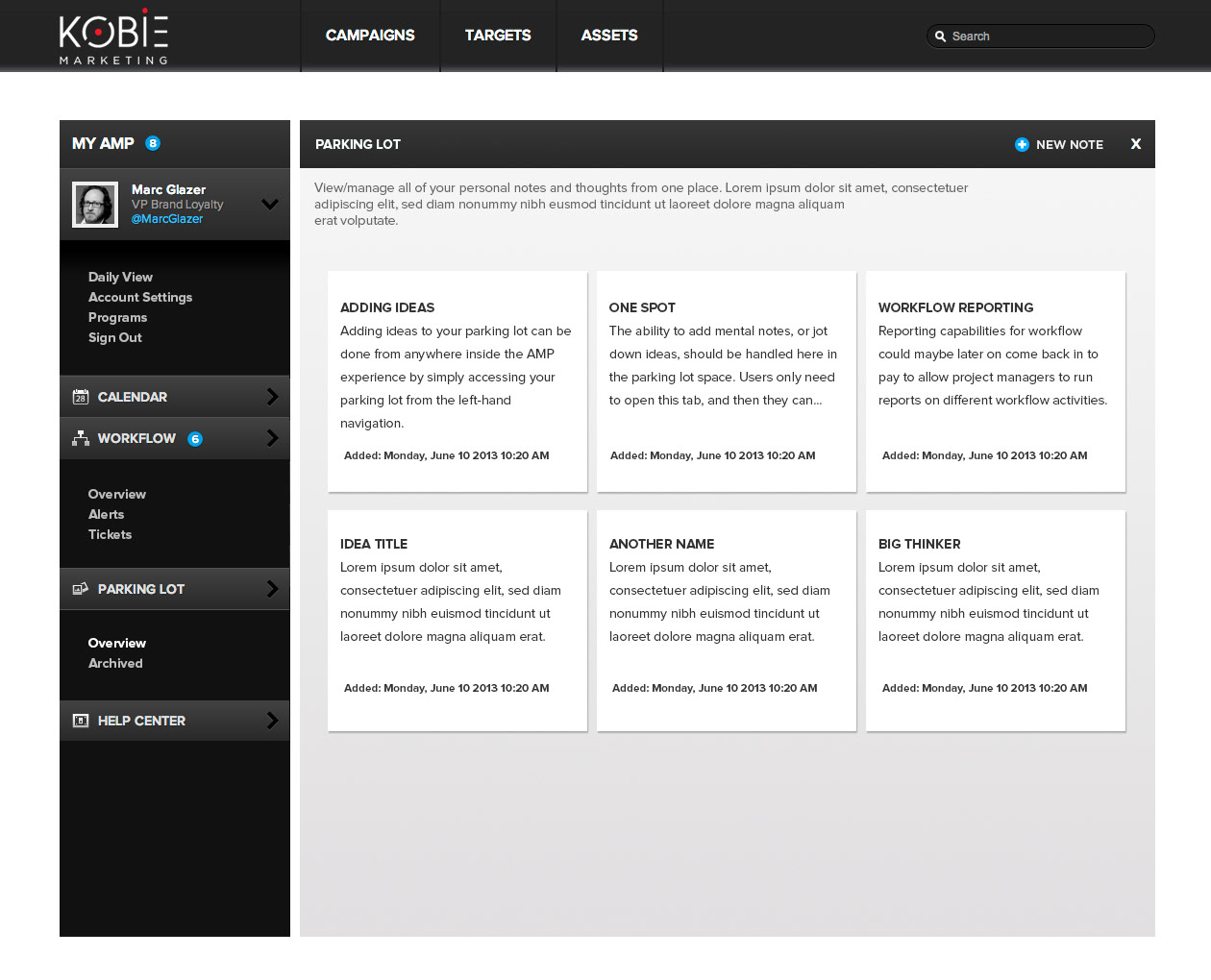This screenshot has width=1211, height=980.
Task: Click the Parking Lot sidebar icon
Action: tap(81, 589)
